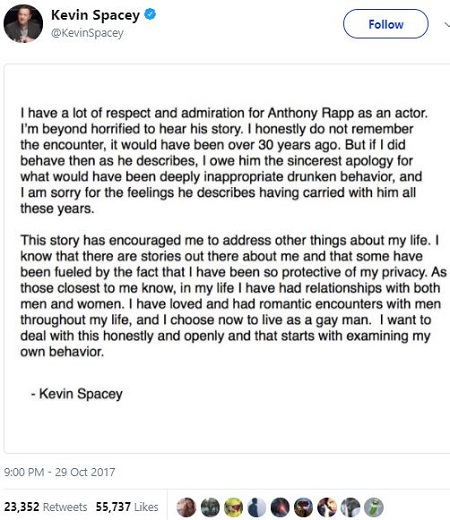Viewport: 450px width, 520px height.
Task: Open the @KevinSpacey handle link
Action: pyautogui.click(x=87, y=33)
